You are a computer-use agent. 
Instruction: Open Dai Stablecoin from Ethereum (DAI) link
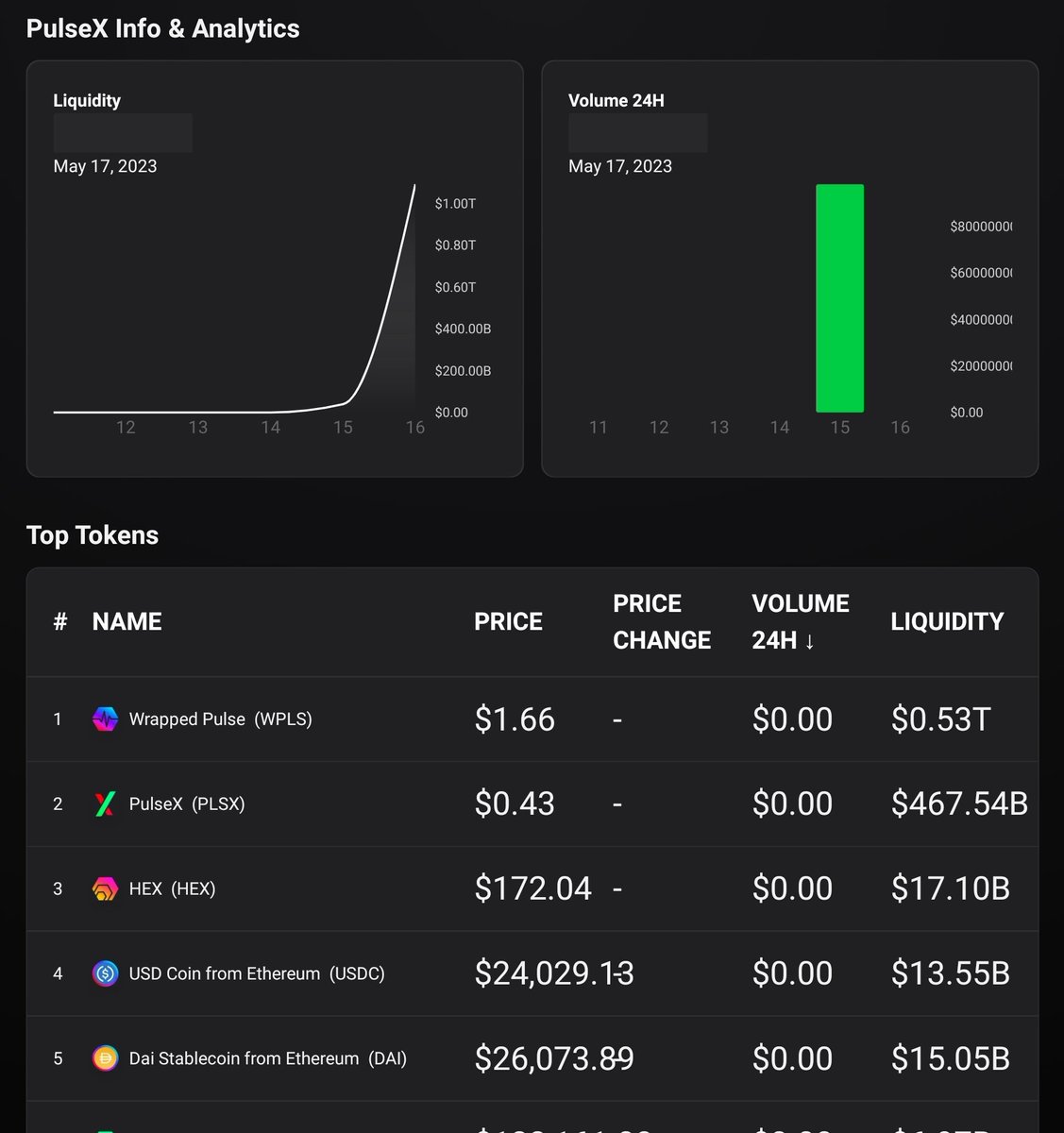coord(268,1058)
